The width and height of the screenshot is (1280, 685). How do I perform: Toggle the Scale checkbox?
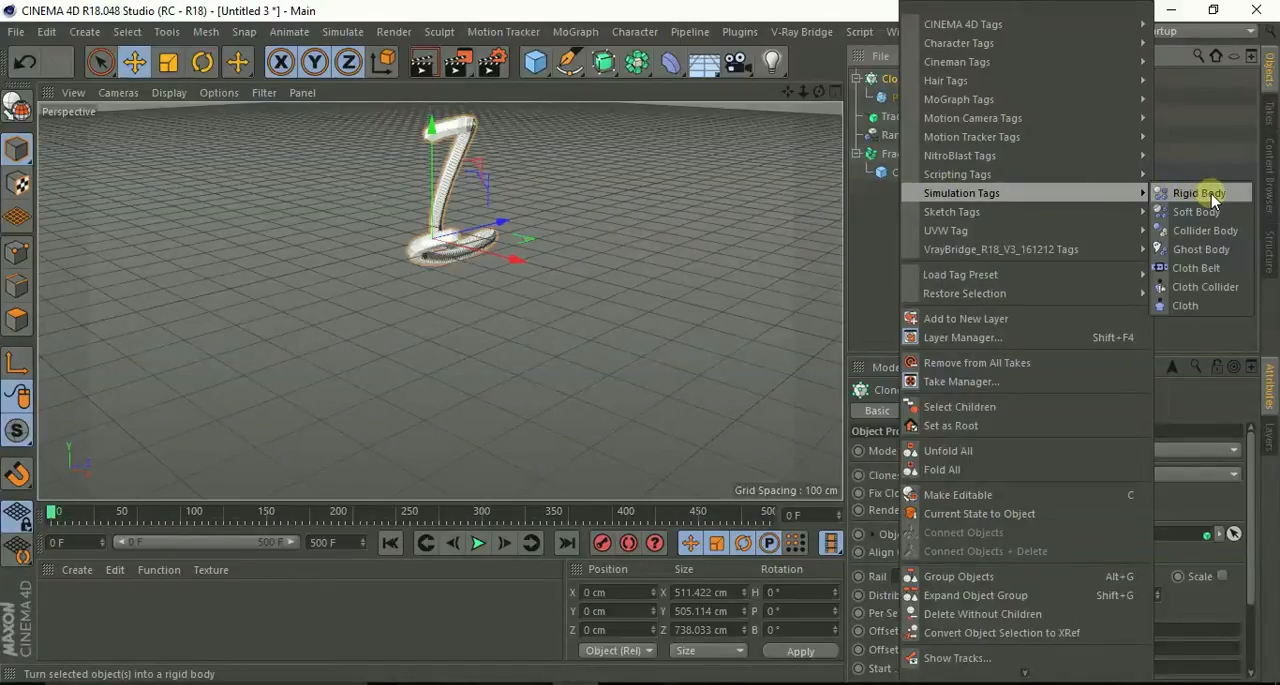pyautogui.click(x=1222, y=576)
